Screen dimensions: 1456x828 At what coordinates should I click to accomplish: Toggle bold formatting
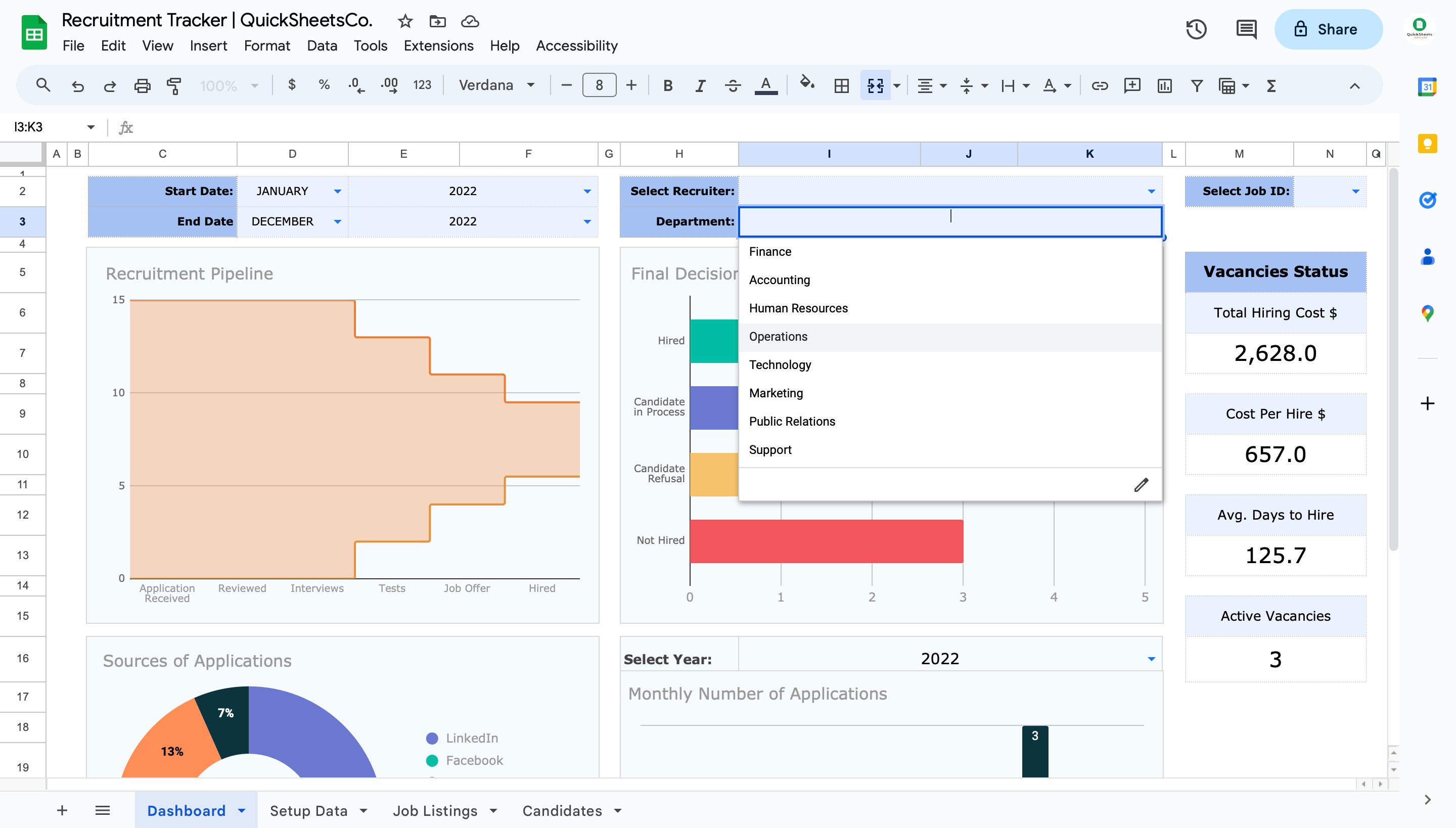668,85
